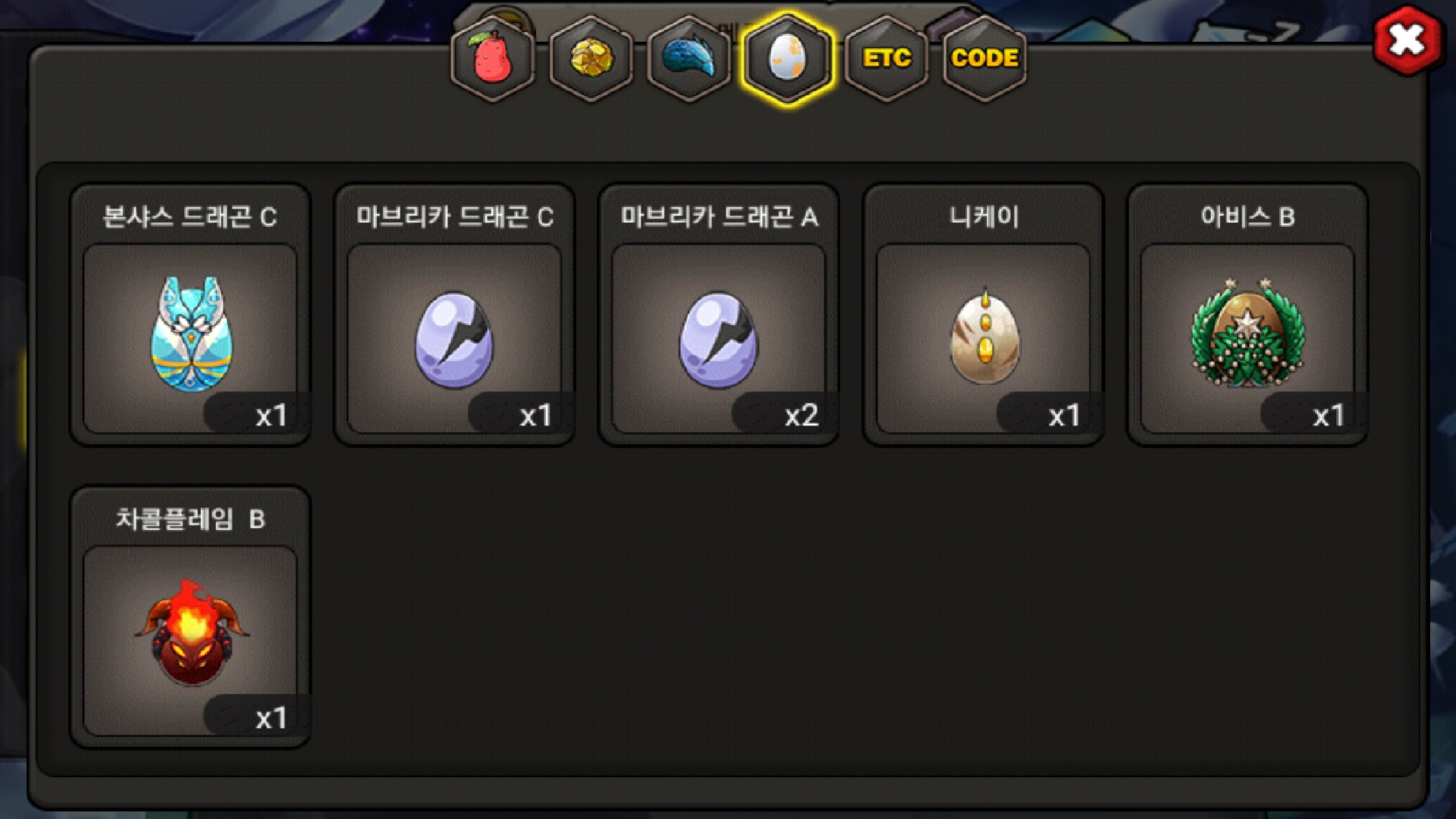This screenshot has height=819, width=1456.
Task: Choose the 아비스 B wreath egg
Action: [x=1247, y=332]
